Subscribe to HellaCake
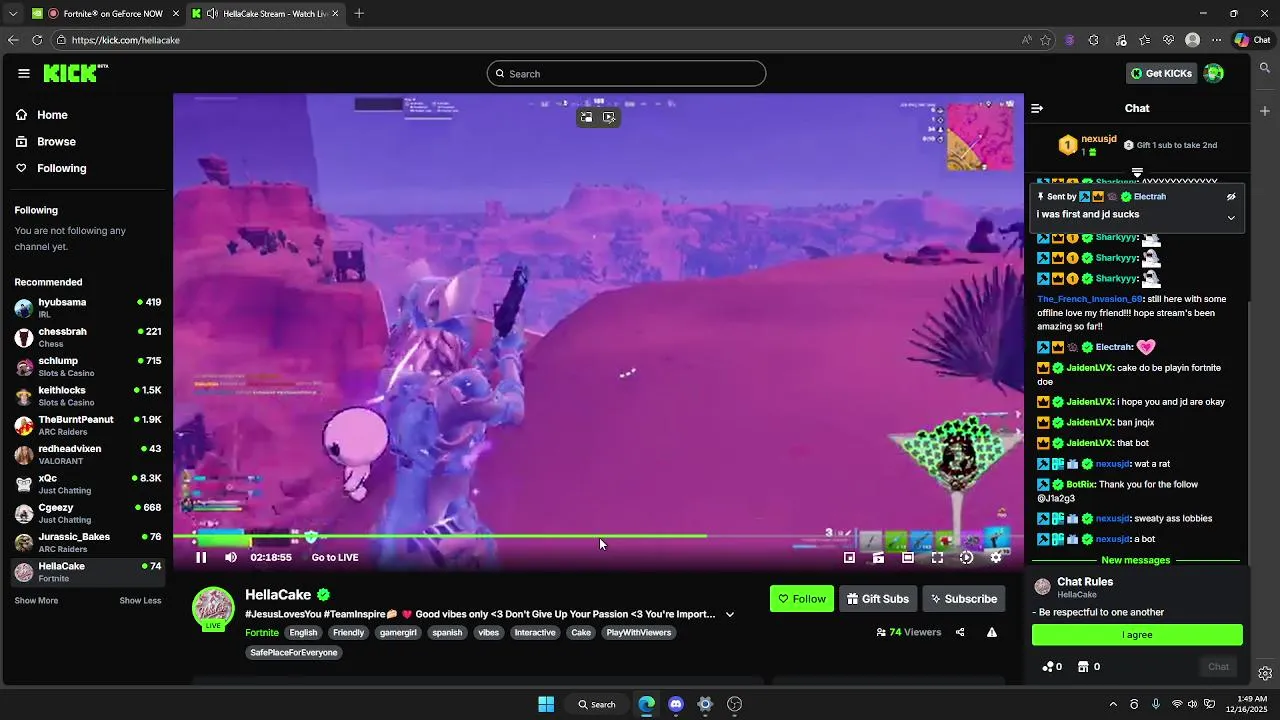 pos(964,599)
